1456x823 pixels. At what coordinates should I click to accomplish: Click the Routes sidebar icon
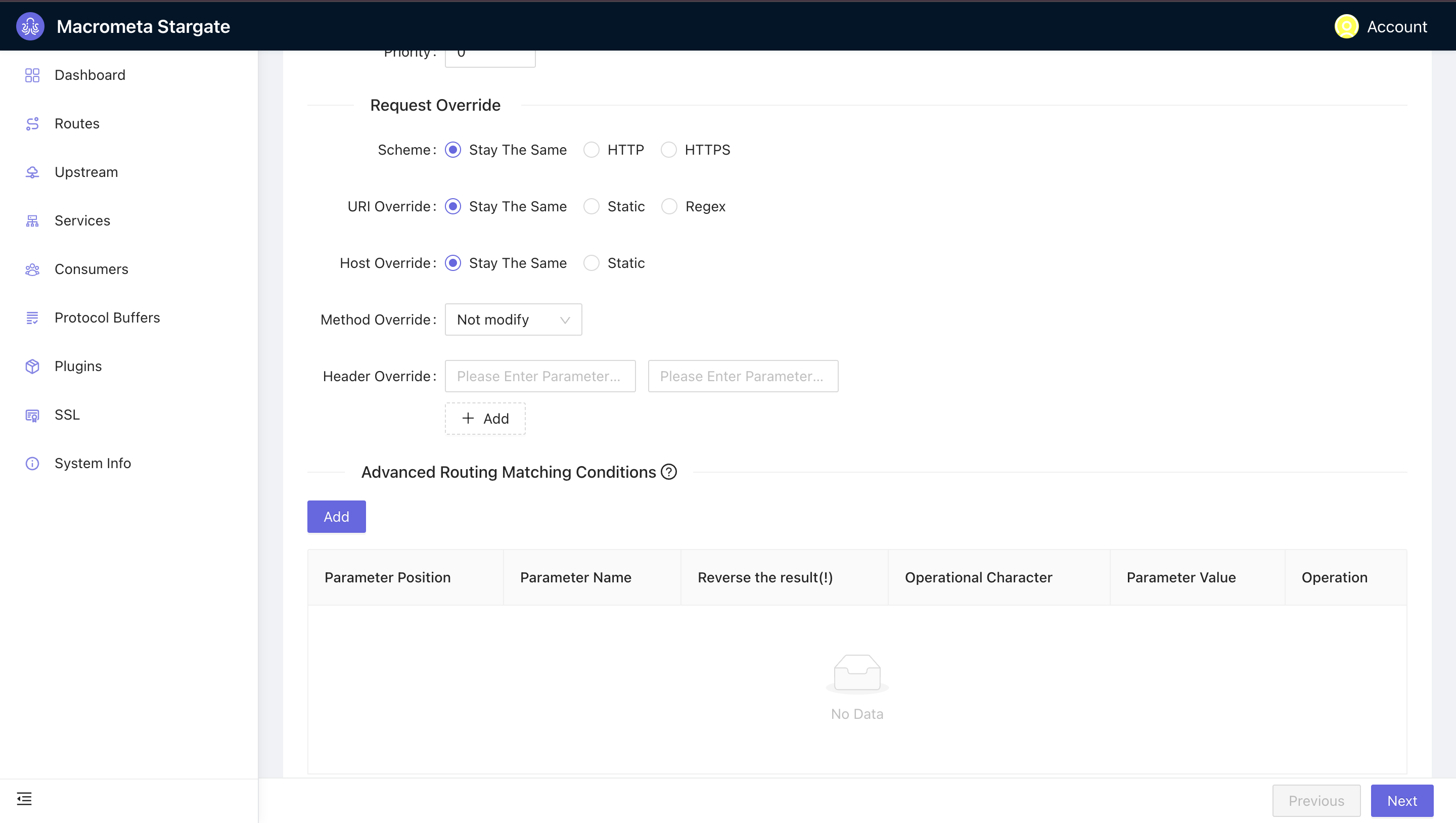coord(33,123)
